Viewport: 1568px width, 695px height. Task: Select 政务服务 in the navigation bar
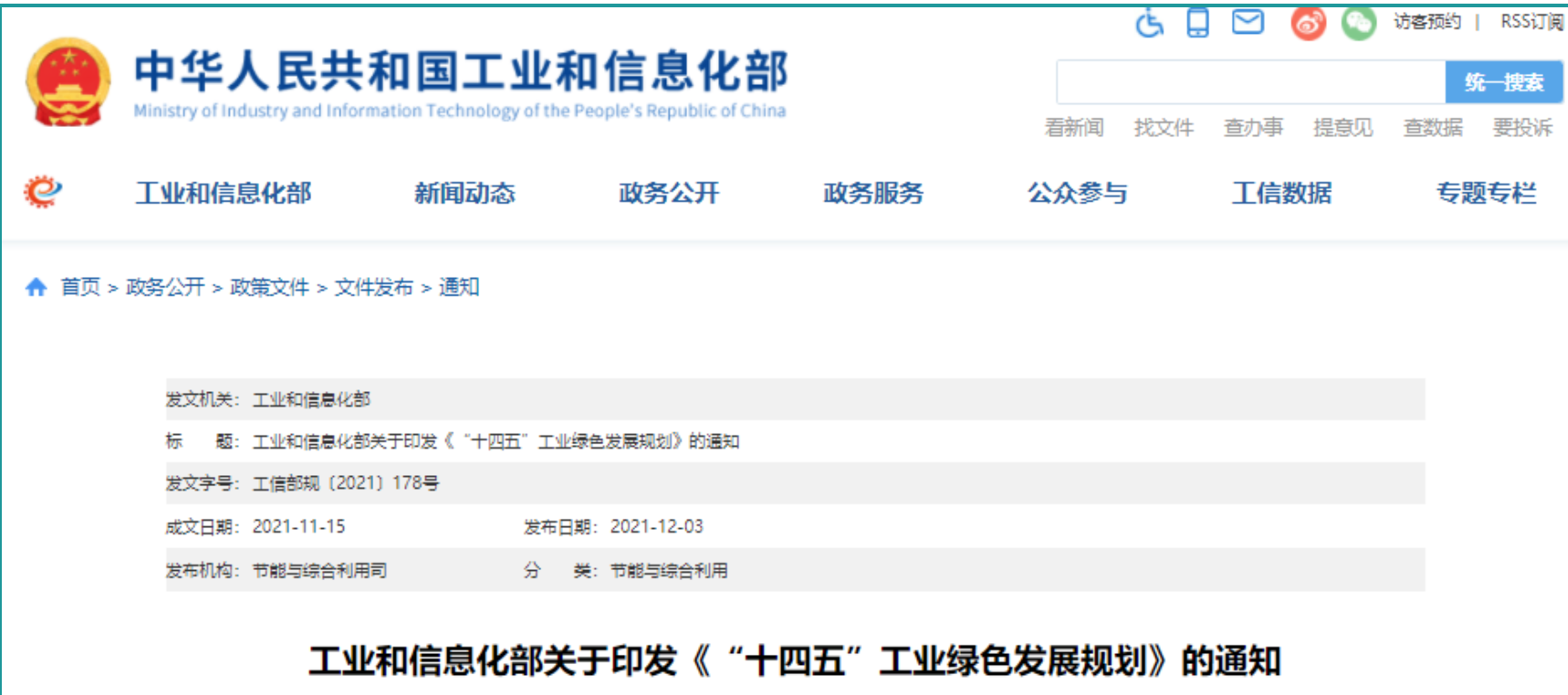(873, 193)
